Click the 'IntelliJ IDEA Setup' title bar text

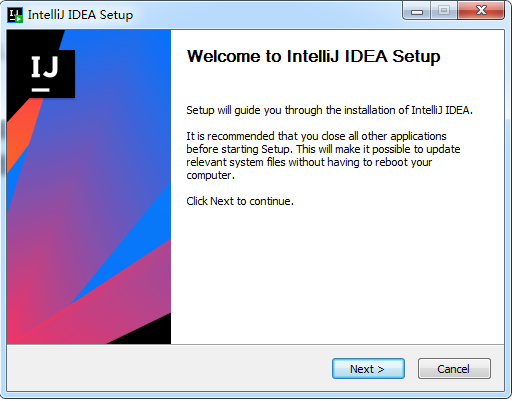tap(80, 15)
